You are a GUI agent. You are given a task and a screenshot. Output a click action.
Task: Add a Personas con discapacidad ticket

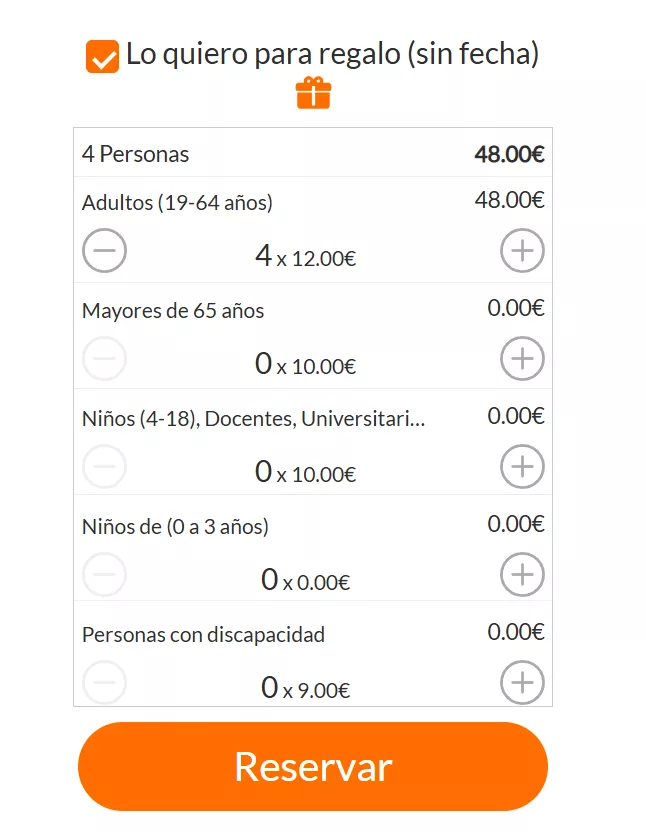click(x=521, y=683)
